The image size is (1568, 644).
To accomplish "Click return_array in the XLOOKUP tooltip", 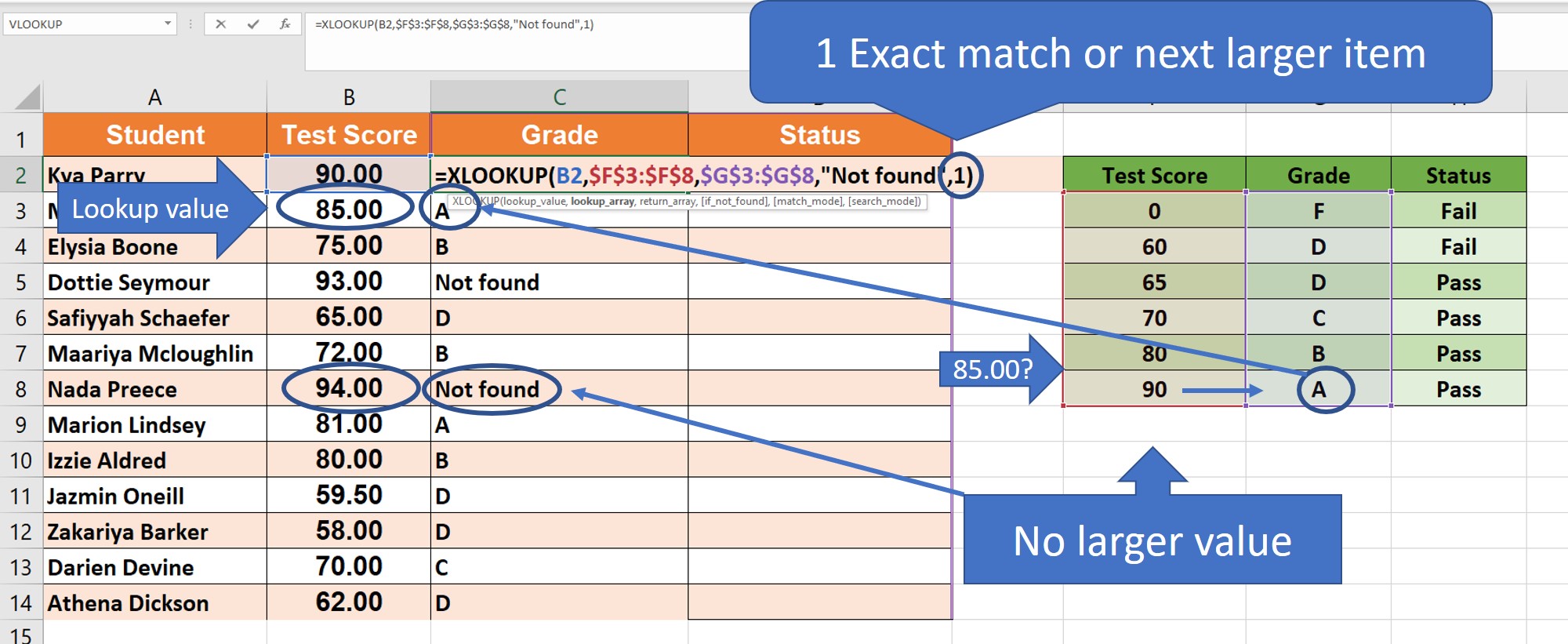I will click(x=667, y=202).
